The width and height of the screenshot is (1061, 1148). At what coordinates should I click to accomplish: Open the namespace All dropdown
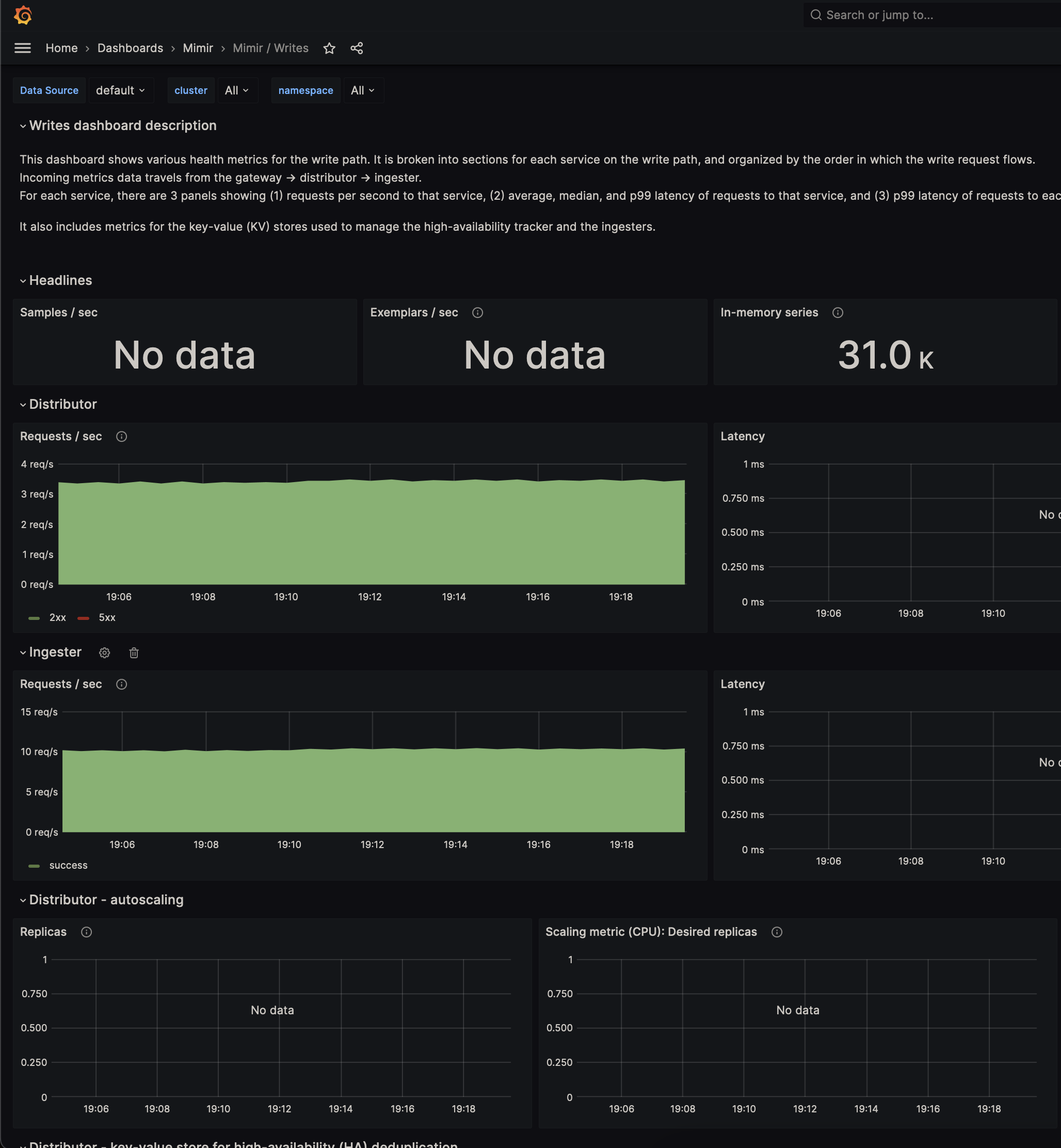pyautogui.click(x=363, y=90)
